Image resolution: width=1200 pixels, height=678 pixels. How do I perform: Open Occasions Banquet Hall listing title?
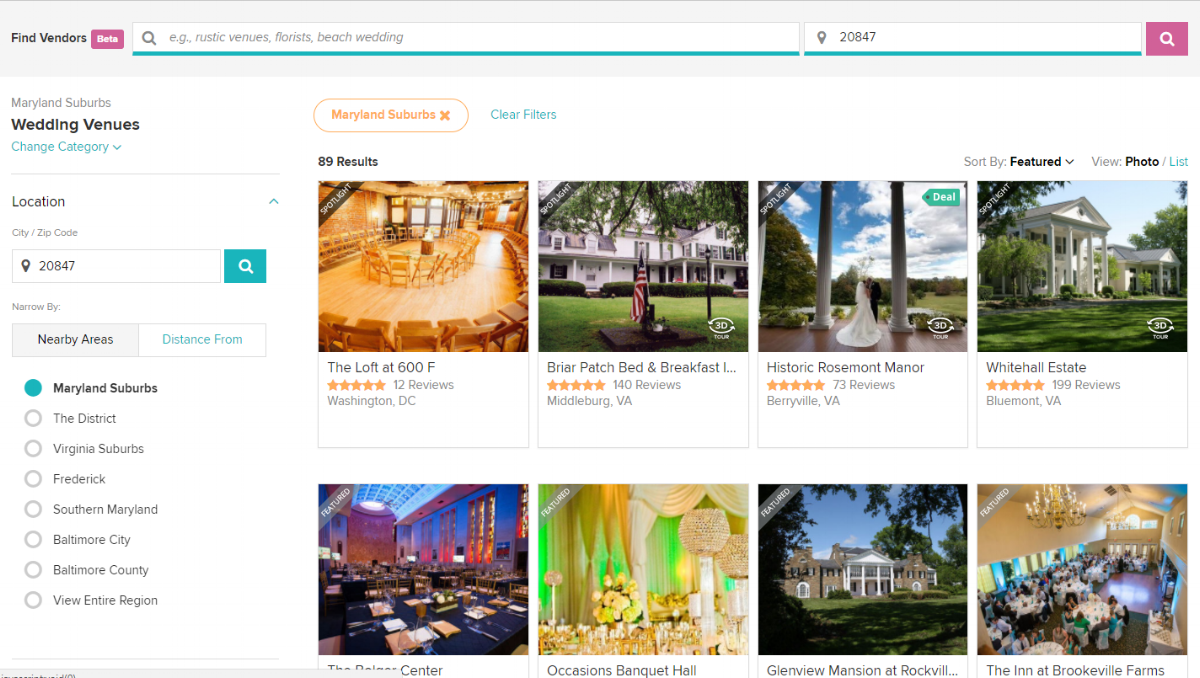click(622, 670)
